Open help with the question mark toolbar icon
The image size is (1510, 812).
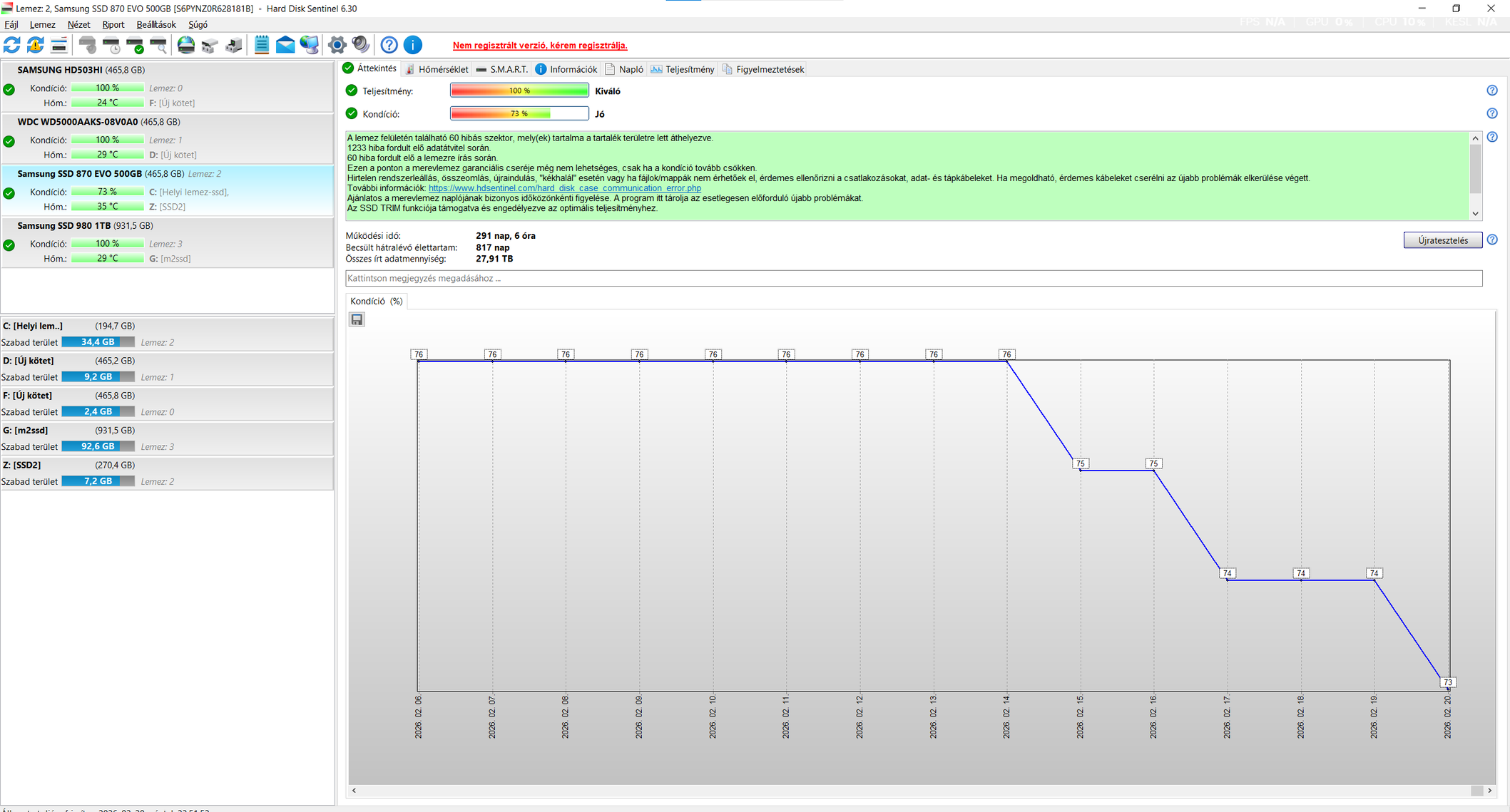tap(389, 45)
